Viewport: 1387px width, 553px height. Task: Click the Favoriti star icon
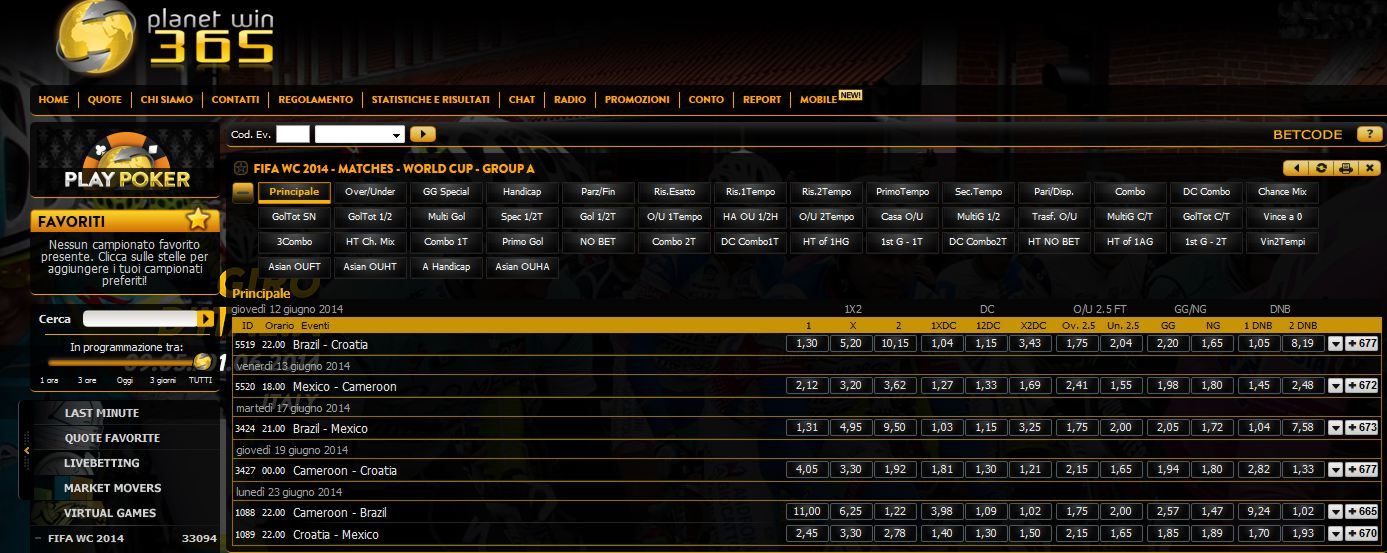point(198,219)
